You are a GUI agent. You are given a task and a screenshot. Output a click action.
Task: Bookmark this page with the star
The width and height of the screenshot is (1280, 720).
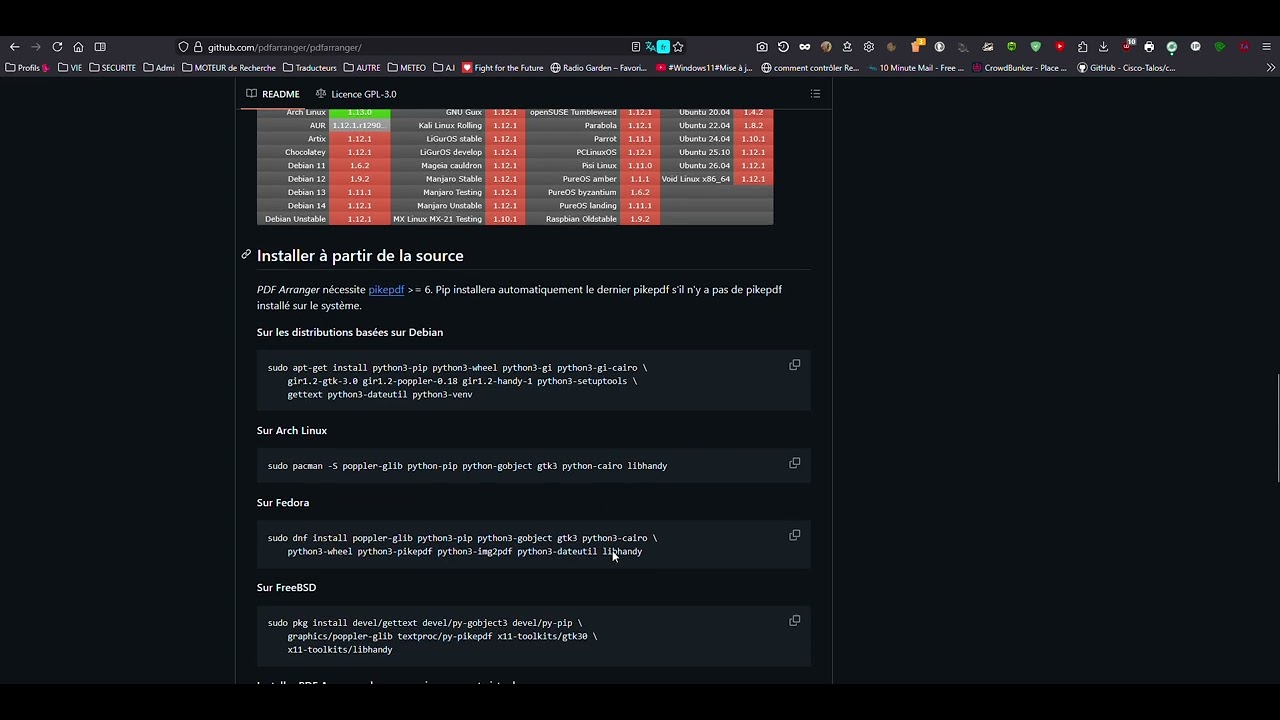[678, 47]
